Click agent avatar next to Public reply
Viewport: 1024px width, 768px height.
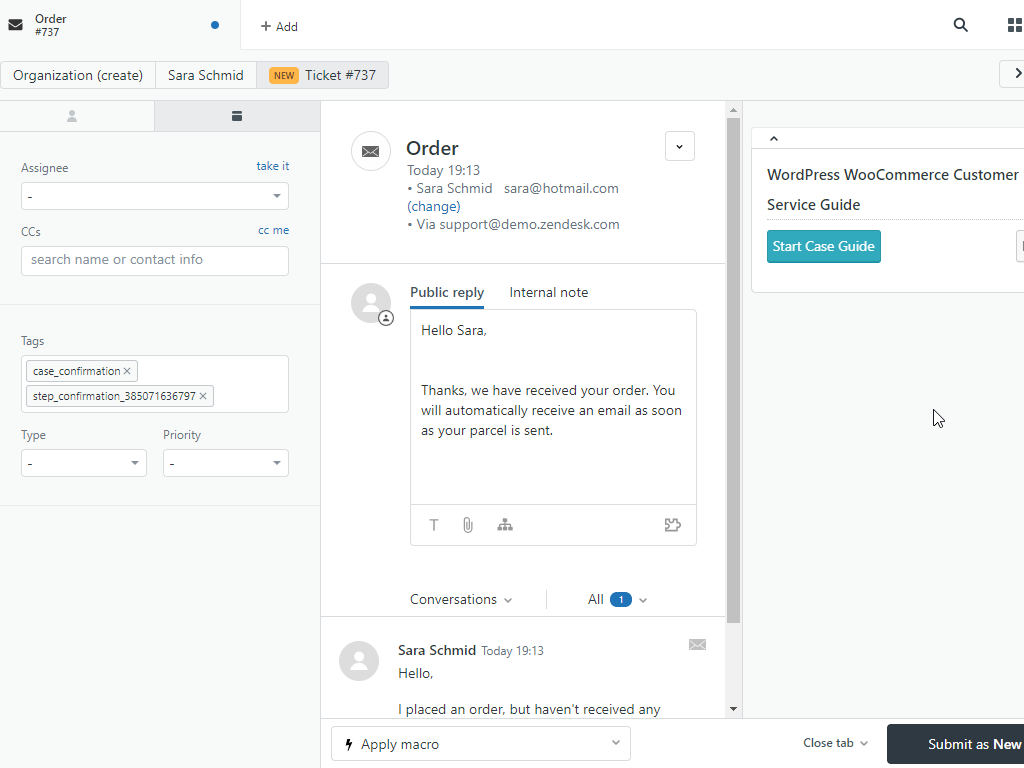371,303
